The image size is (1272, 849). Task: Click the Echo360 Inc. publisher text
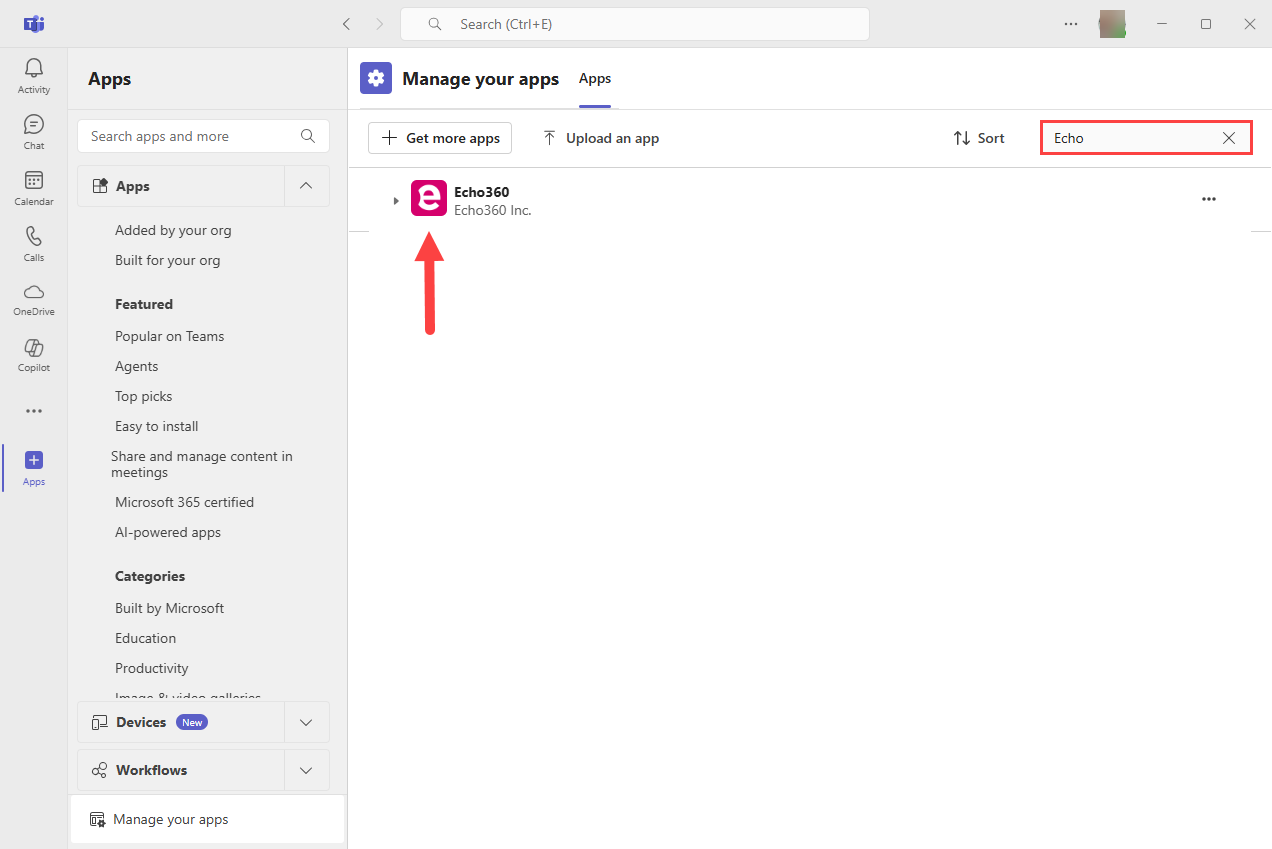click(x=493, y=210)
